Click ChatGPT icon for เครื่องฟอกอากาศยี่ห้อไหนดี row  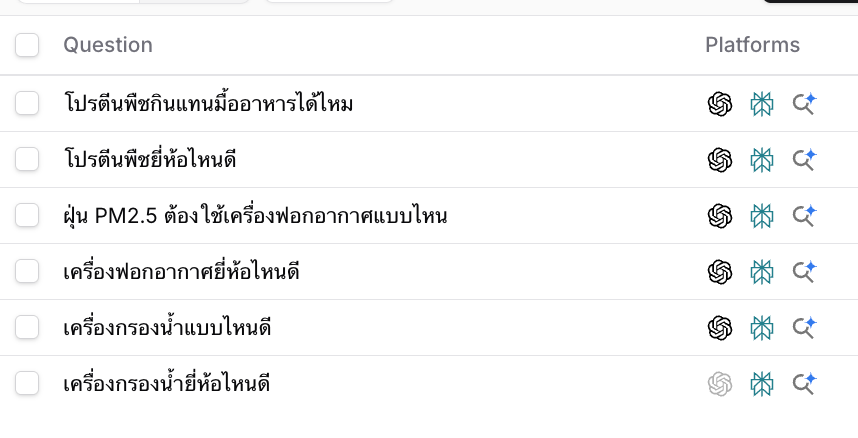point(720,271)
